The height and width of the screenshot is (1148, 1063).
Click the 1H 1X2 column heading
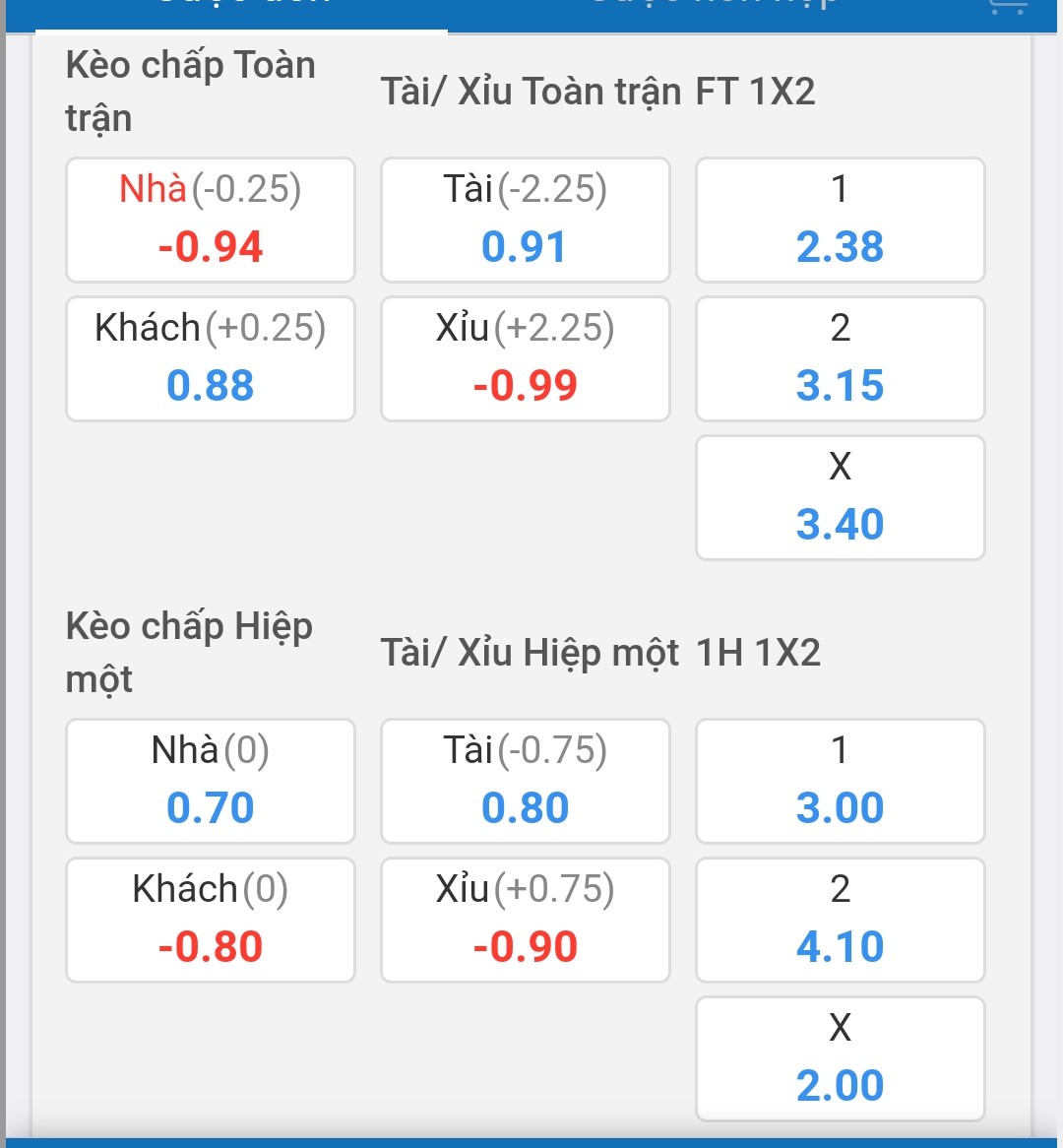click(x=759, y=653)
